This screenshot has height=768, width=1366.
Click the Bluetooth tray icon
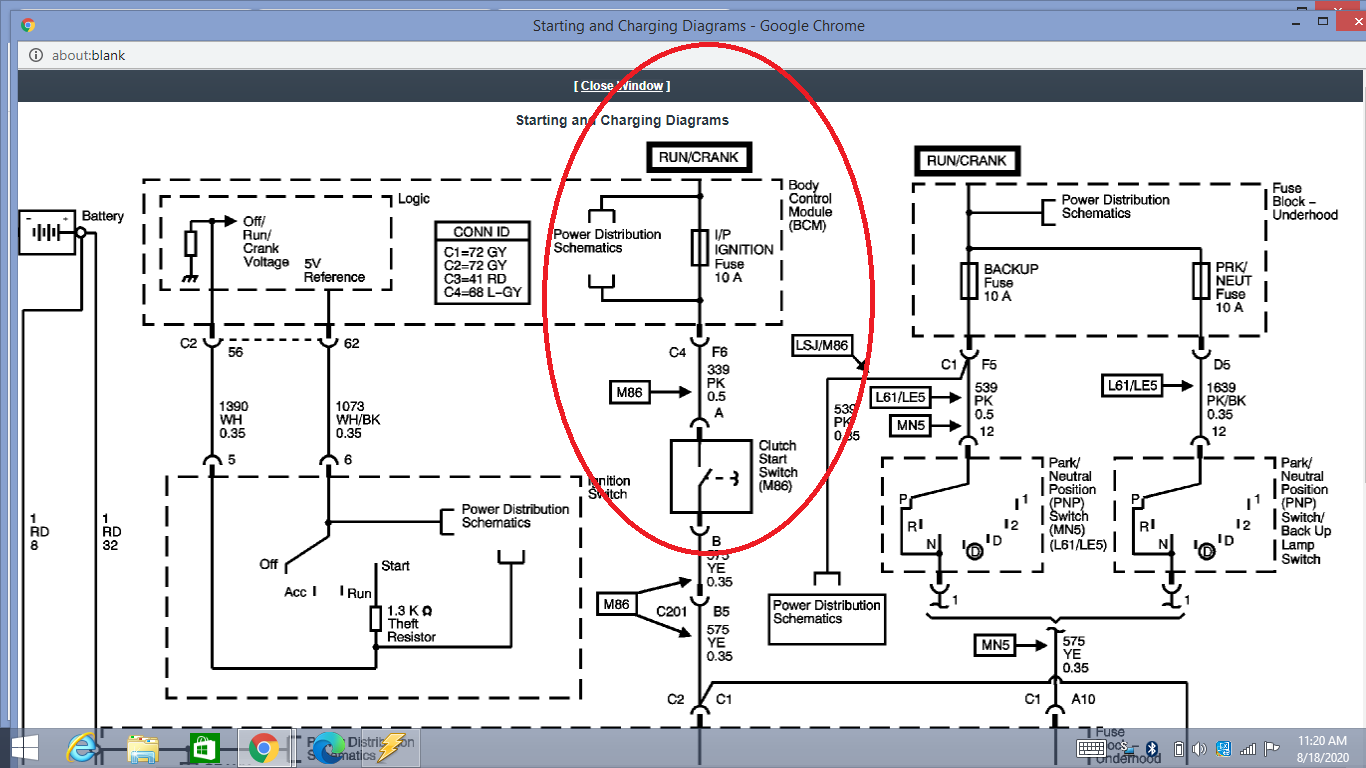[x=1151, y=747]
